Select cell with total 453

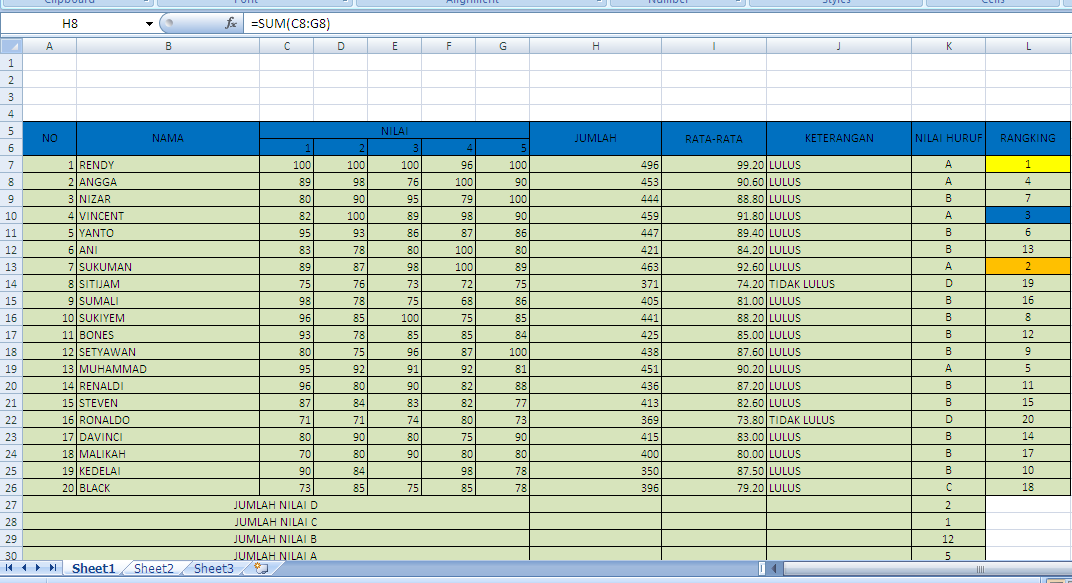[x=595, y=182]
